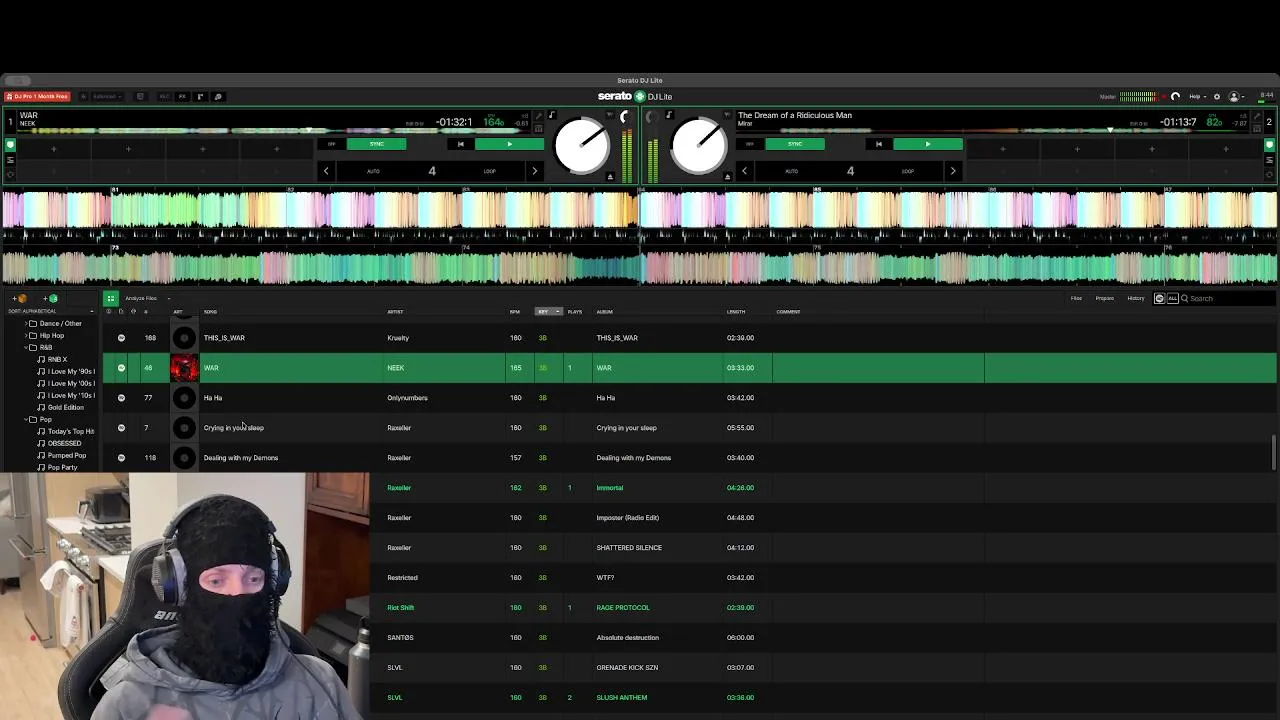Click the deck 1 virtual platter
This screenshot has height=720, width=1280.
click(x=582, y=146)
